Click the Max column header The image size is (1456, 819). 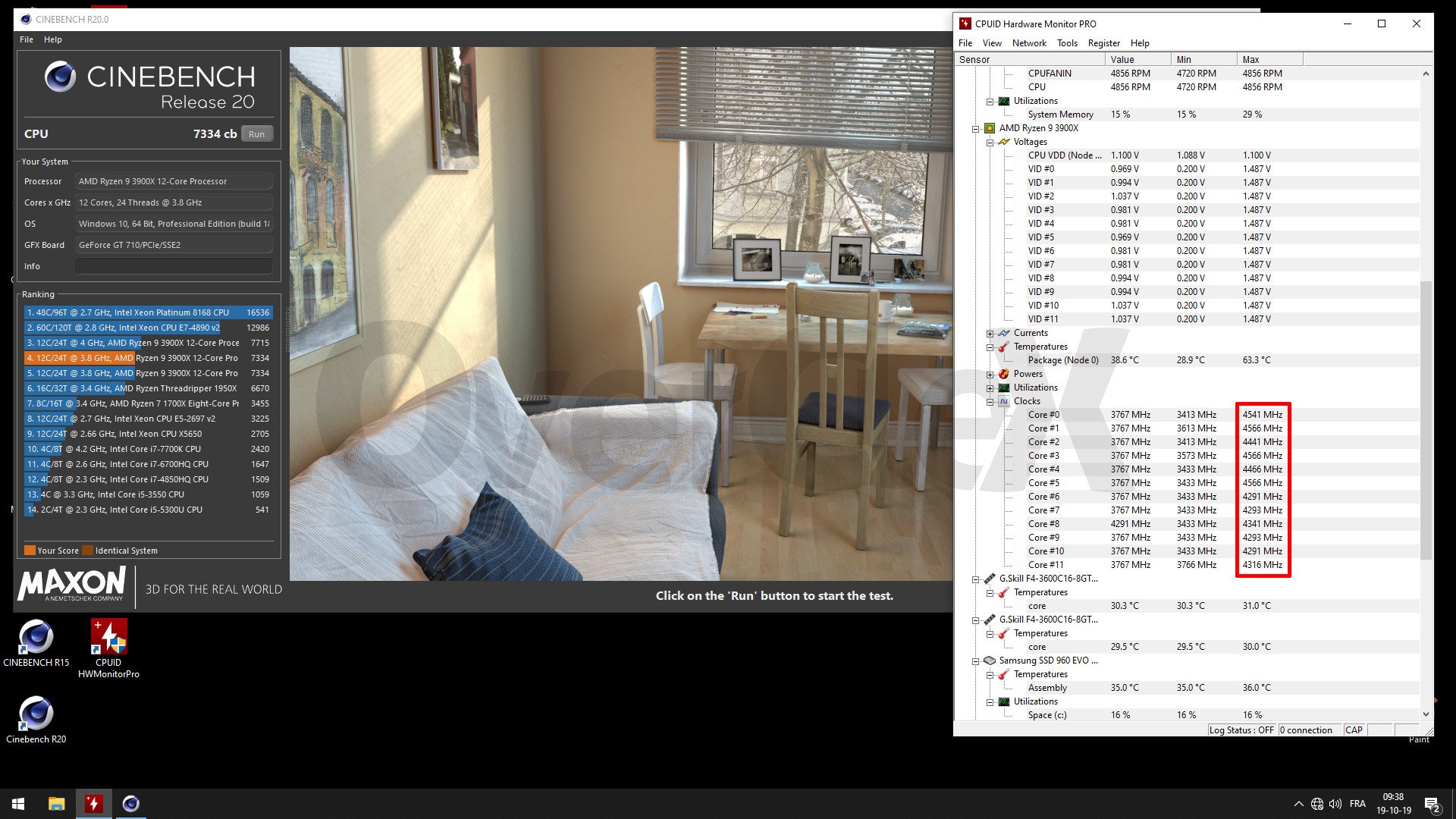click(x=1270, y=59)
